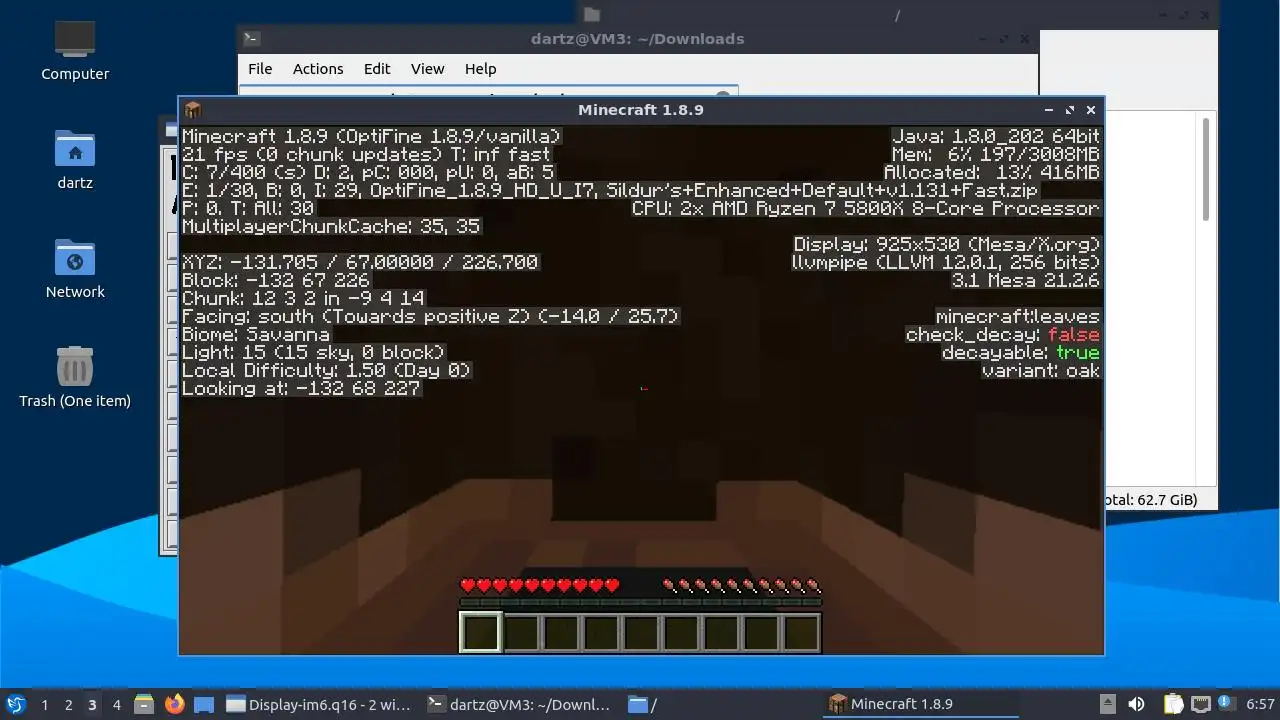Screen dimensions: 1280x720
Task: Switch to workspace 1
Action: click(44, 704)
